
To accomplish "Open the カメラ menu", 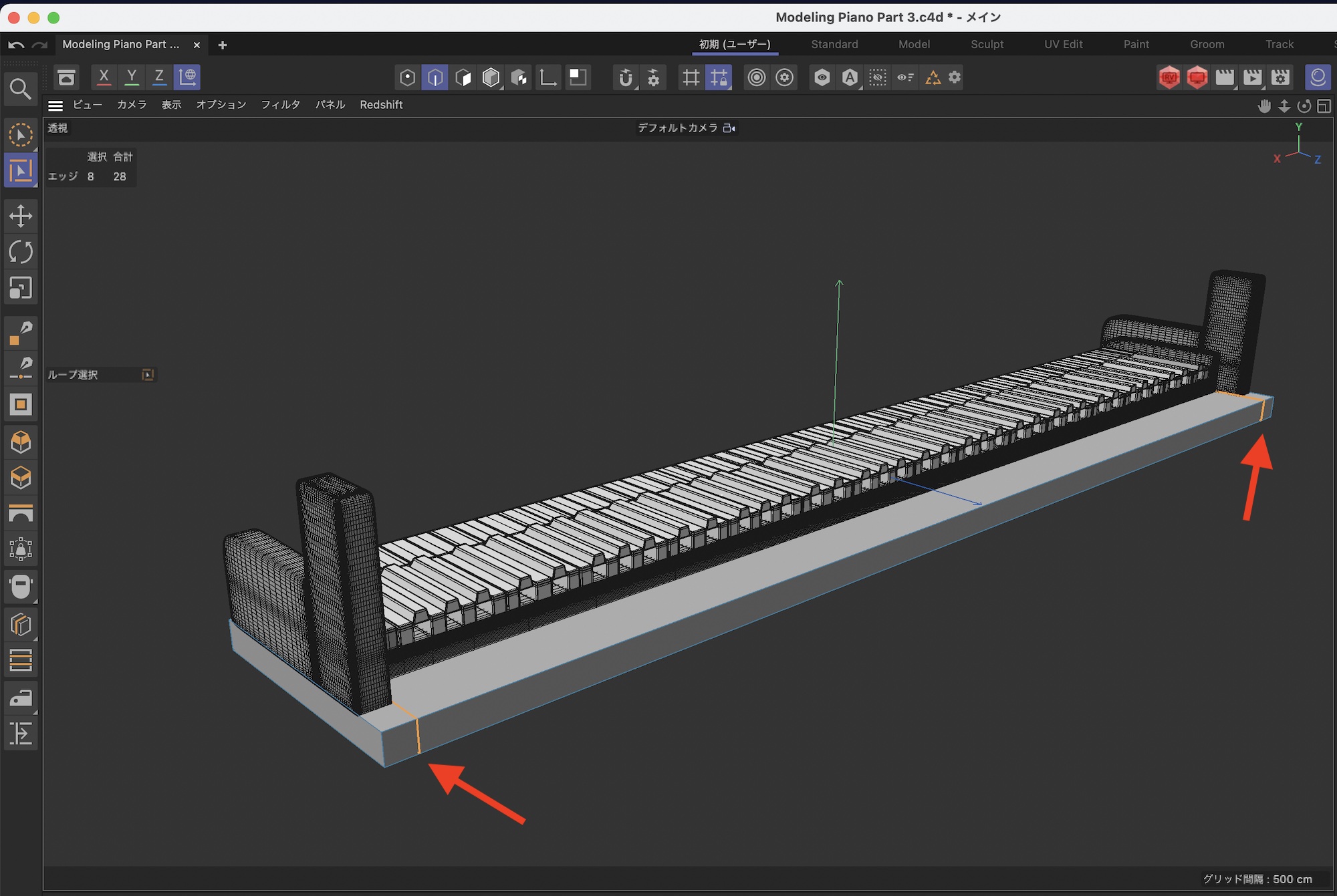I will (x=132, y=105).
